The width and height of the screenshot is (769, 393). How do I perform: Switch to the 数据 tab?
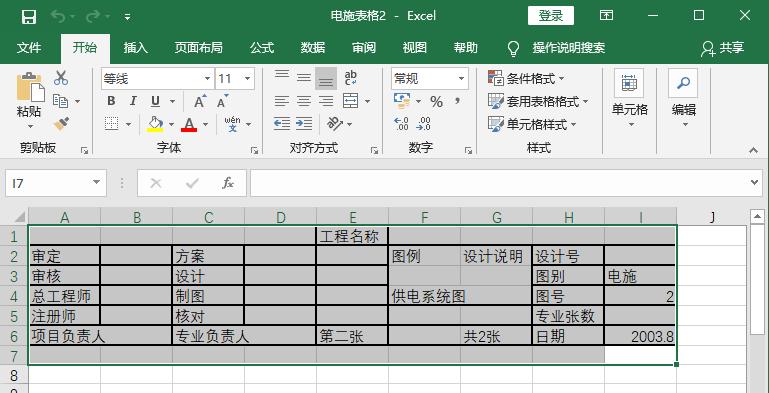313,48
